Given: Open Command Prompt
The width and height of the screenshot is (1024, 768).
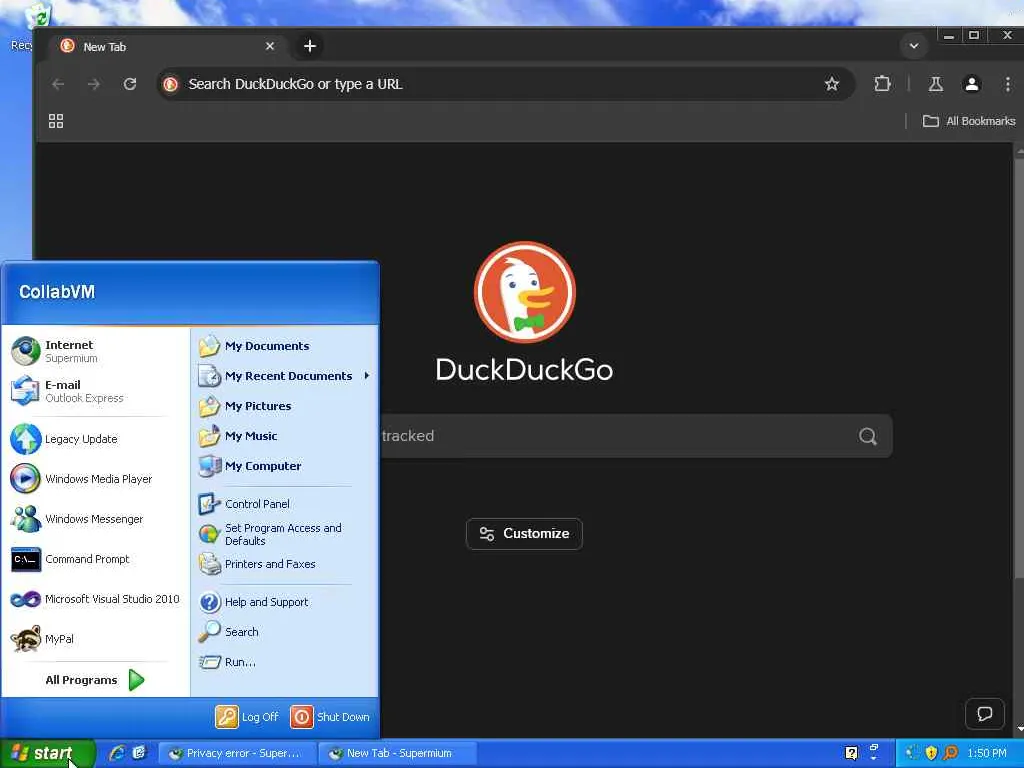Looking at the screenshot, I should (95, 559).
